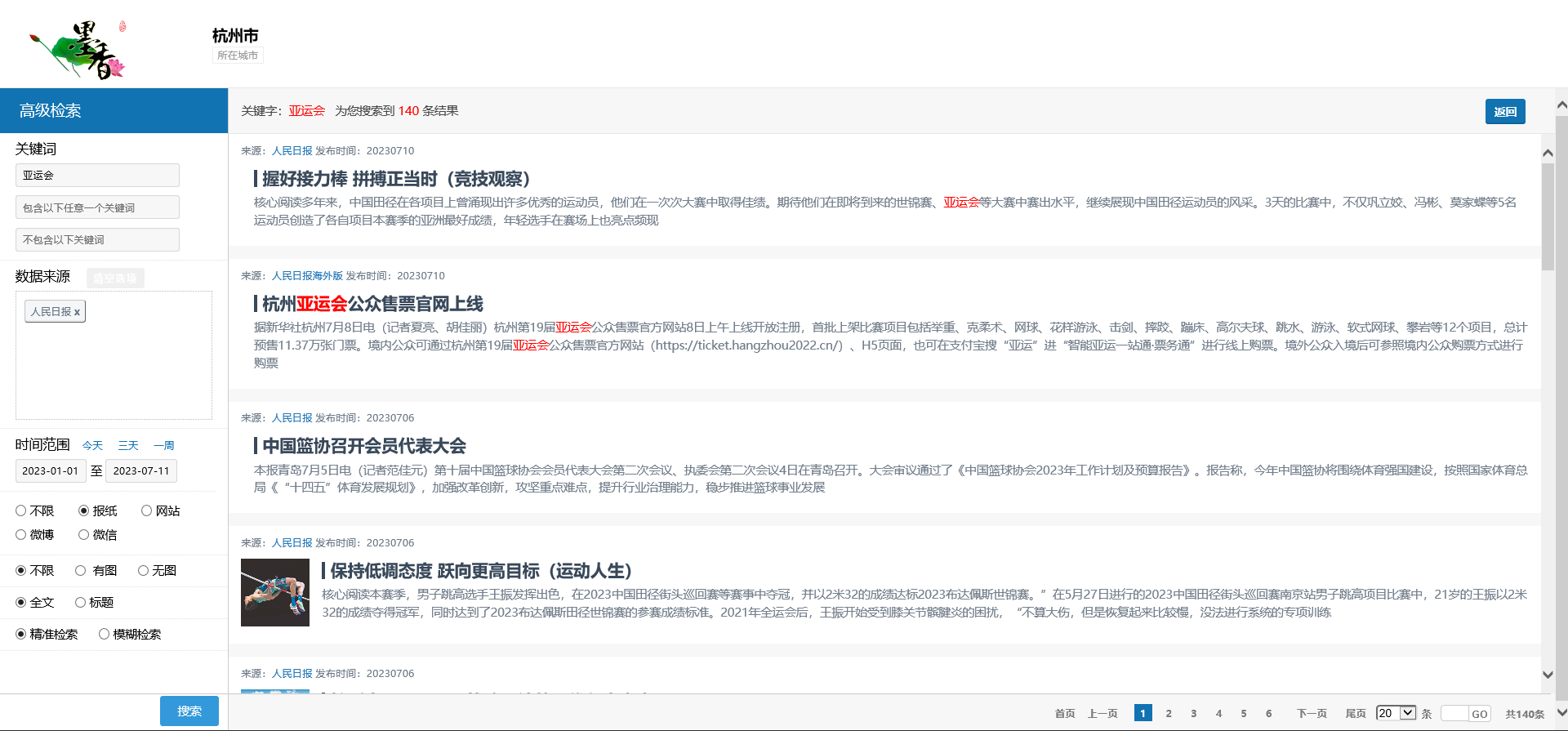Open the end date field 2023-07-11

[141, 470]
